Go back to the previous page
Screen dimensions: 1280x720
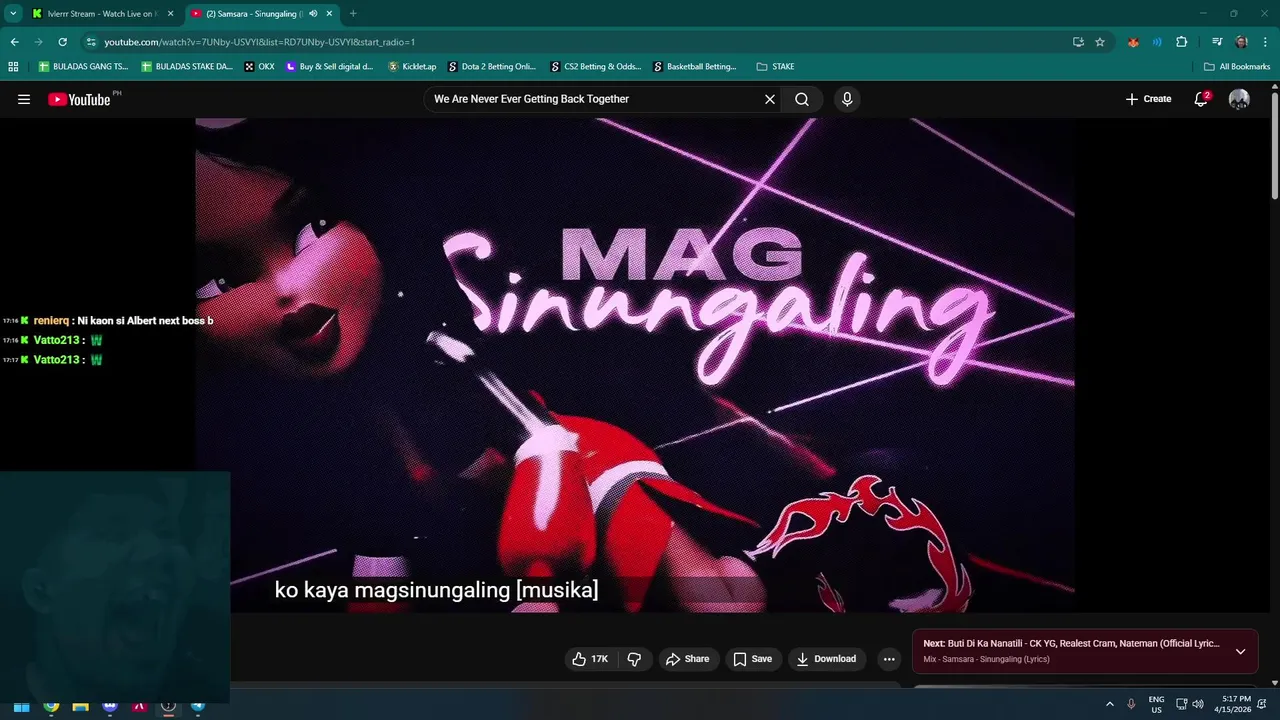click(x=14, y=42)
